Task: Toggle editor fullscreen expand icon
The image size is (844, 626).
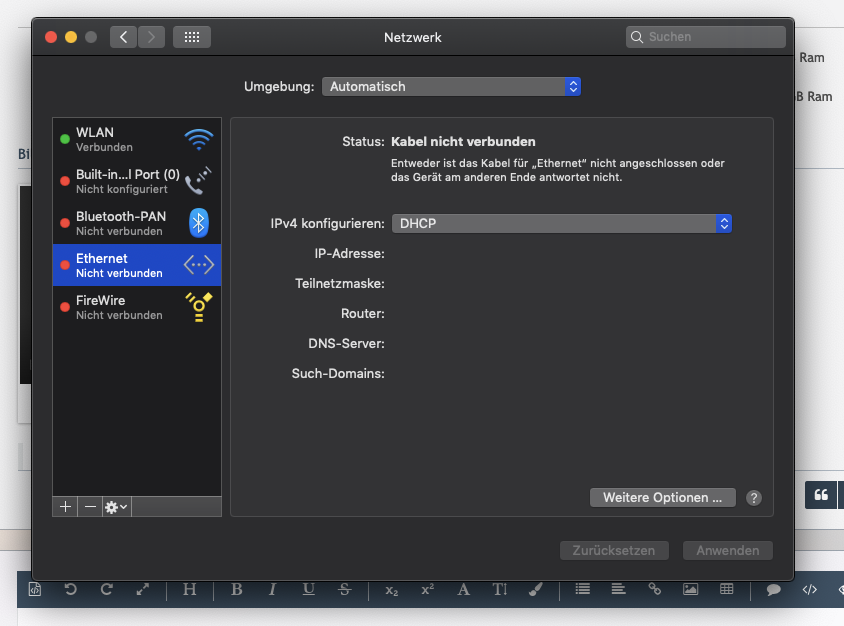Action: click(x=143, y=589)
